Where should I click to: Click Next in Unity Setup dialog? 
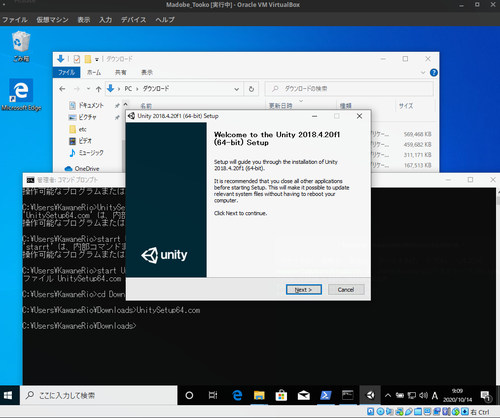click(304, 289)
